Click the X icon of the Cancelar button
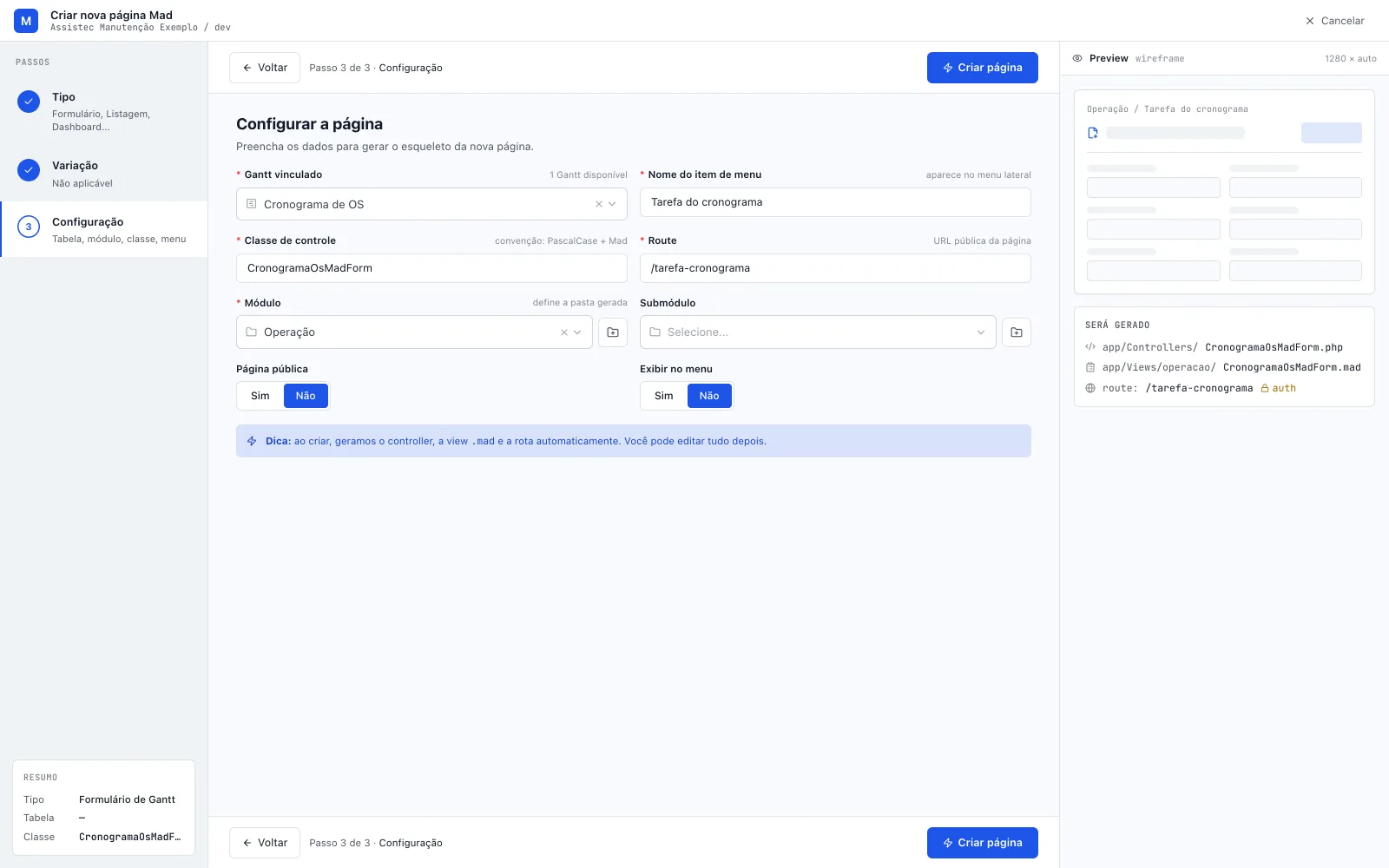Image resolution: width=1389 pixels, height=868 pixels. click(x=1310, y=21)
